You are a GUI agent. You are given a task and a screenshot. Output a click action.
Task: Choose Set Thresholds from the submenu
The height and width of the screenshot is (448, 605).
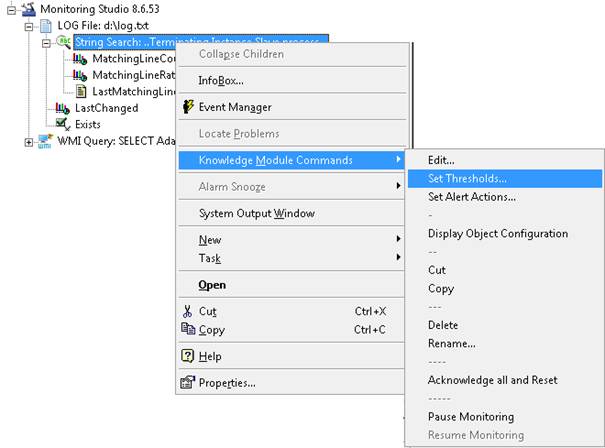466,178
